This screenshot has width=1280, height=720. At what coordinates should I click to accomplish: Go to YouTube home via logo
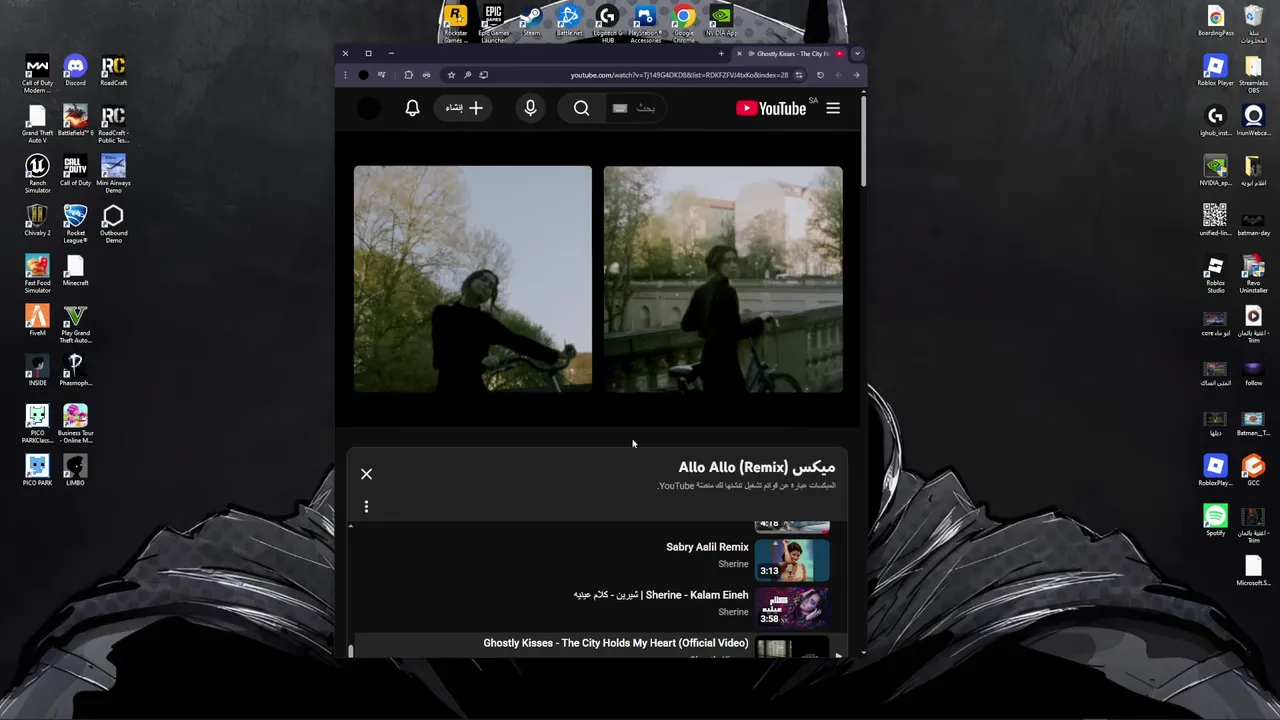[772, 108]
